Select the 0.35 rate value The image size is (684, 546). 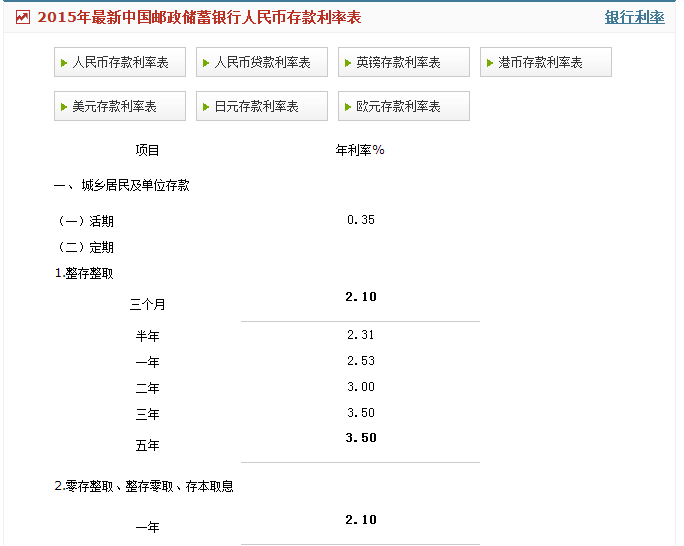tap(361, 220)
